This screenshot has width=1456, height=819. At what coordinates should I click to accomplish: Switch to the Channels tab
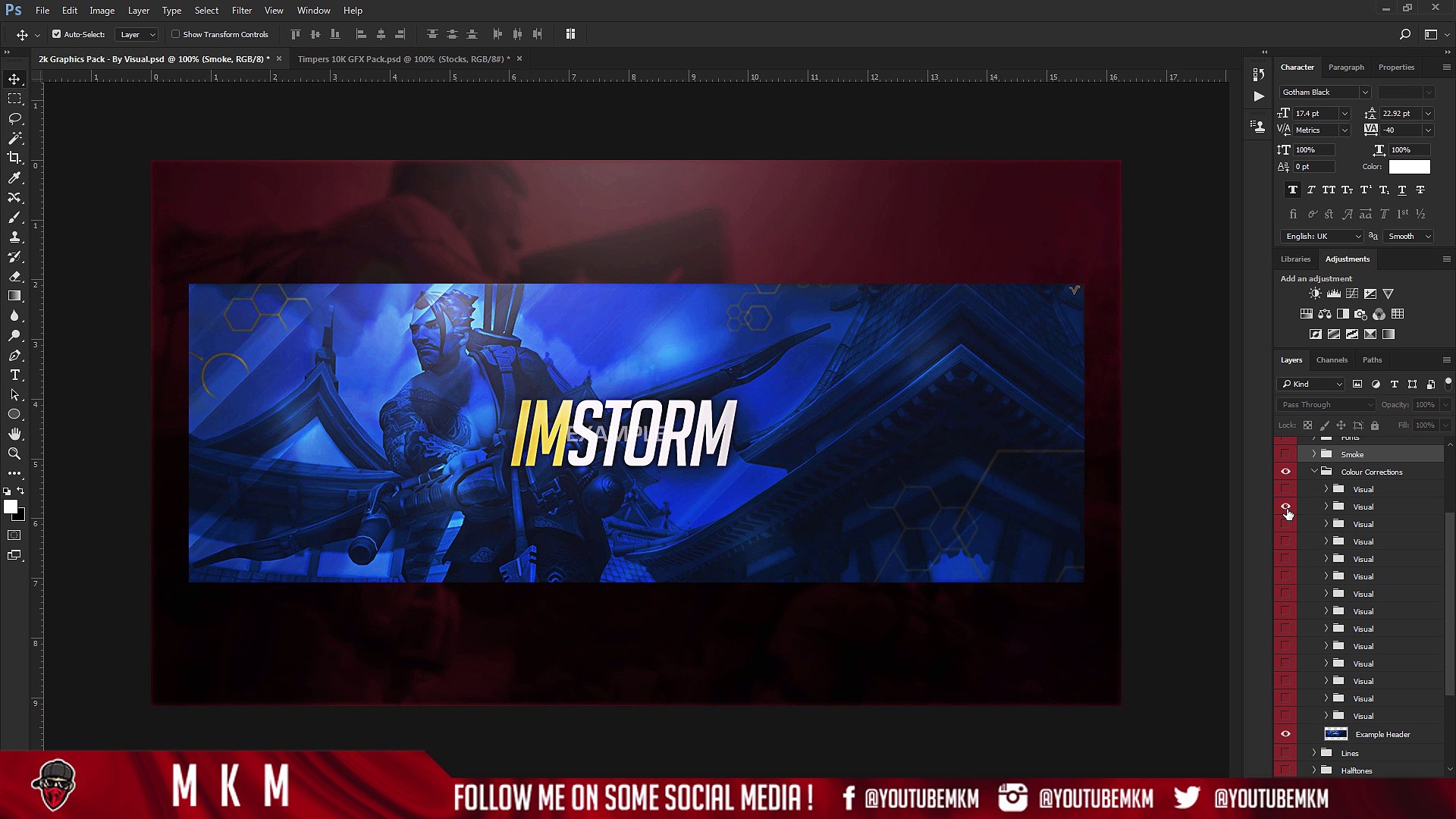point(1332,360)
